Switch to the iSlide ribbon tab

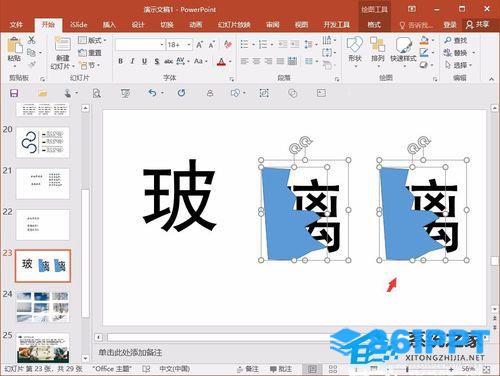point(79,25)
